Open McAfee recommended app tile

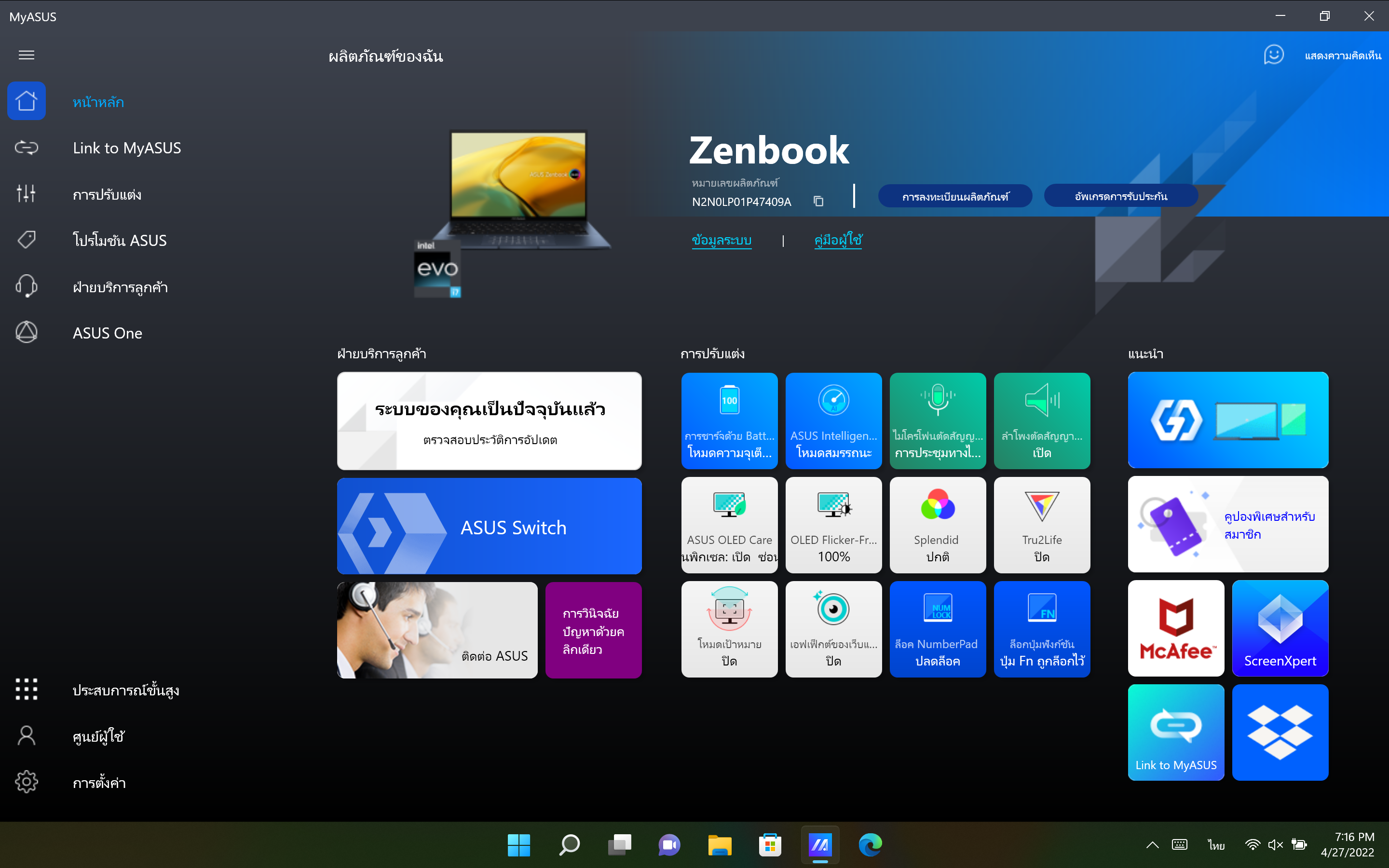tap(1175, 629)
